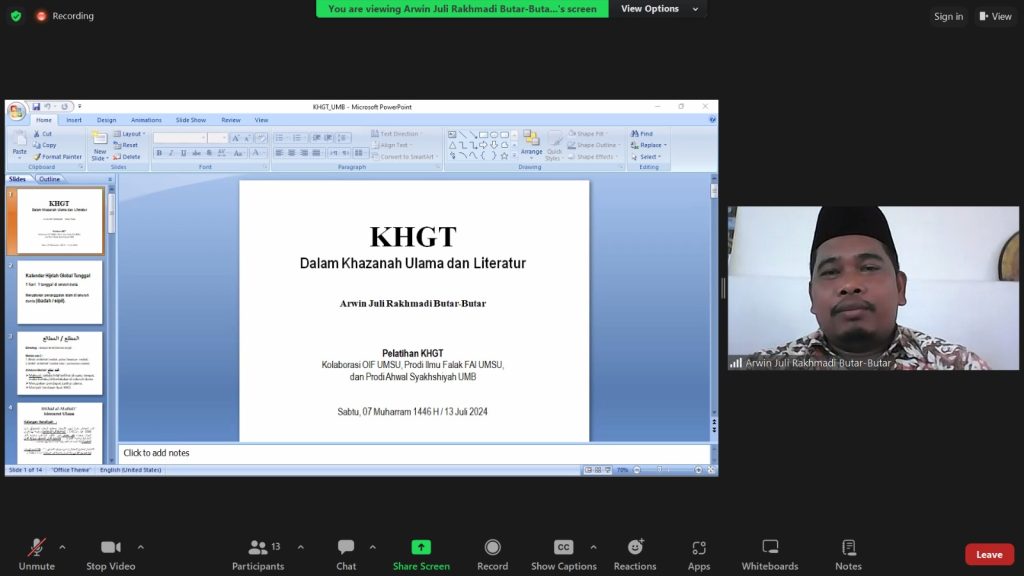Viewport: 1024px width, 576px height.
Task: Open the Outline tab in slide pane
Action: (x=49, y=179)
